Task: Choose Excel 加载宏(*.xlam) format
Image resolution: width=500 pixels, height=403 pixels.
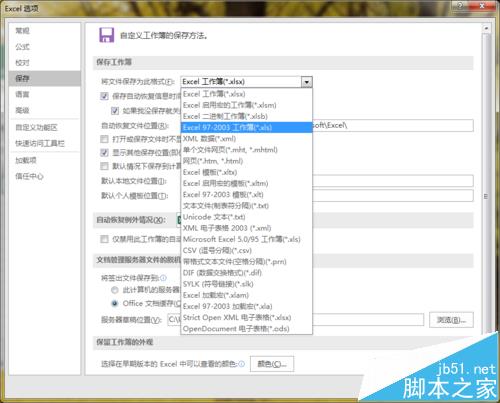Action: [247, 295]
